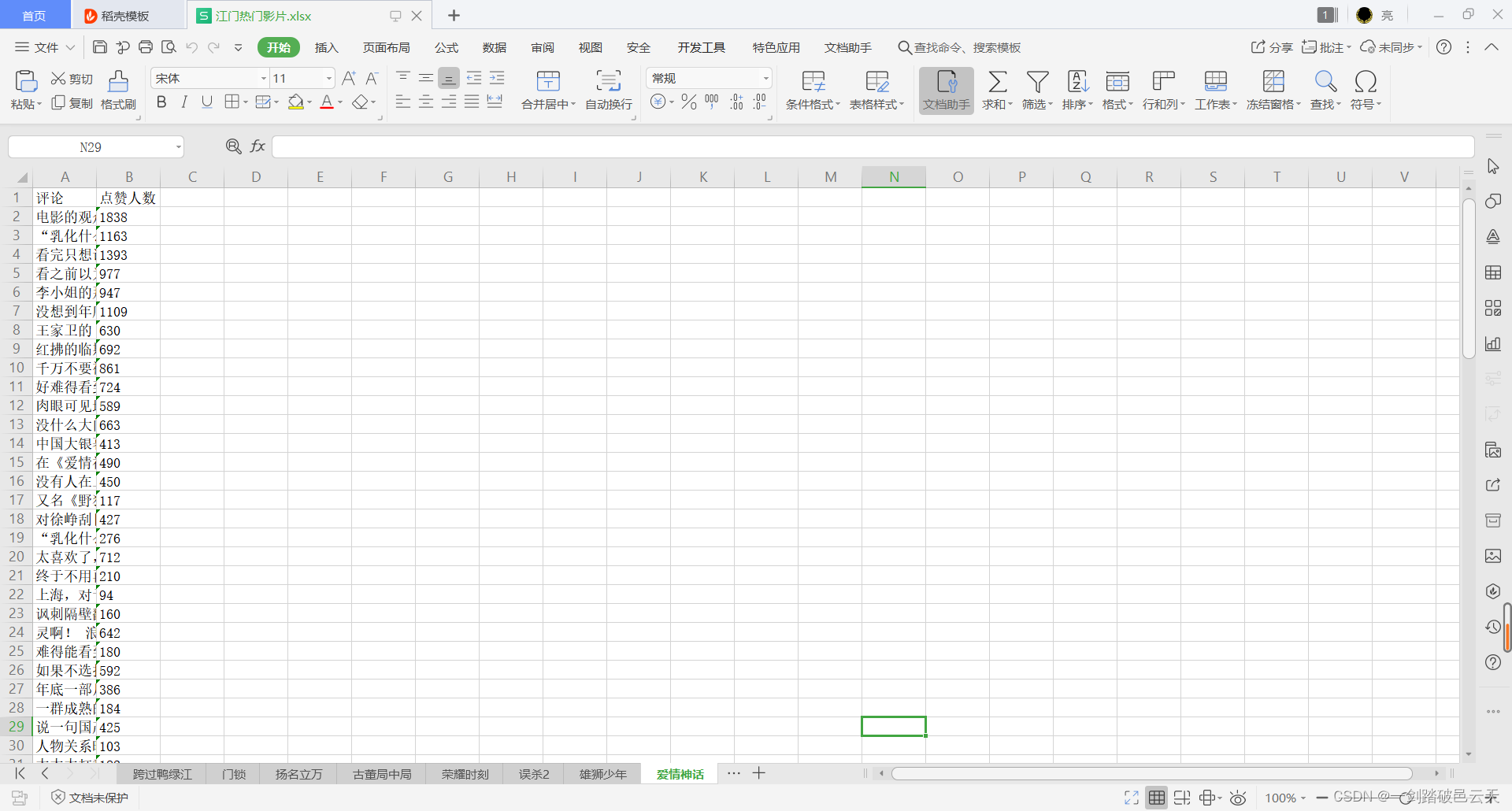Expand the File (文件) menu arrow
Viewport: 1512px width, 811px height.
(x=70, y=47)
